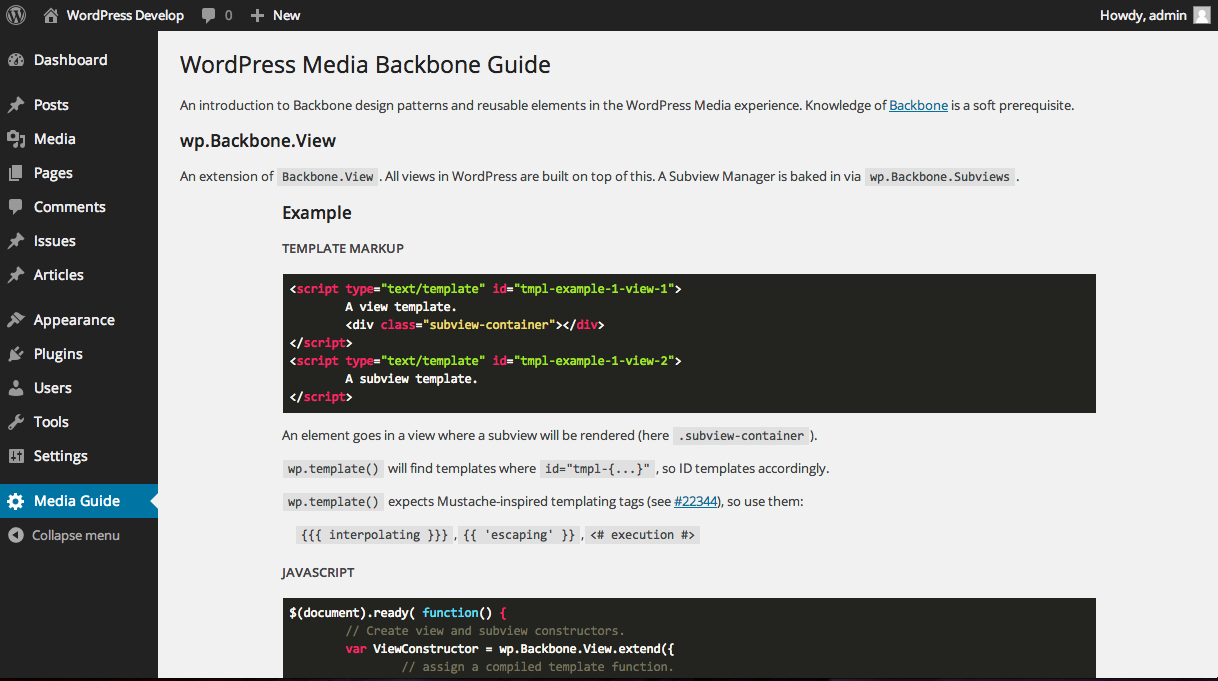1218x681 pixels.
Task: Click the .subview-container inline code
Action: 741,436
